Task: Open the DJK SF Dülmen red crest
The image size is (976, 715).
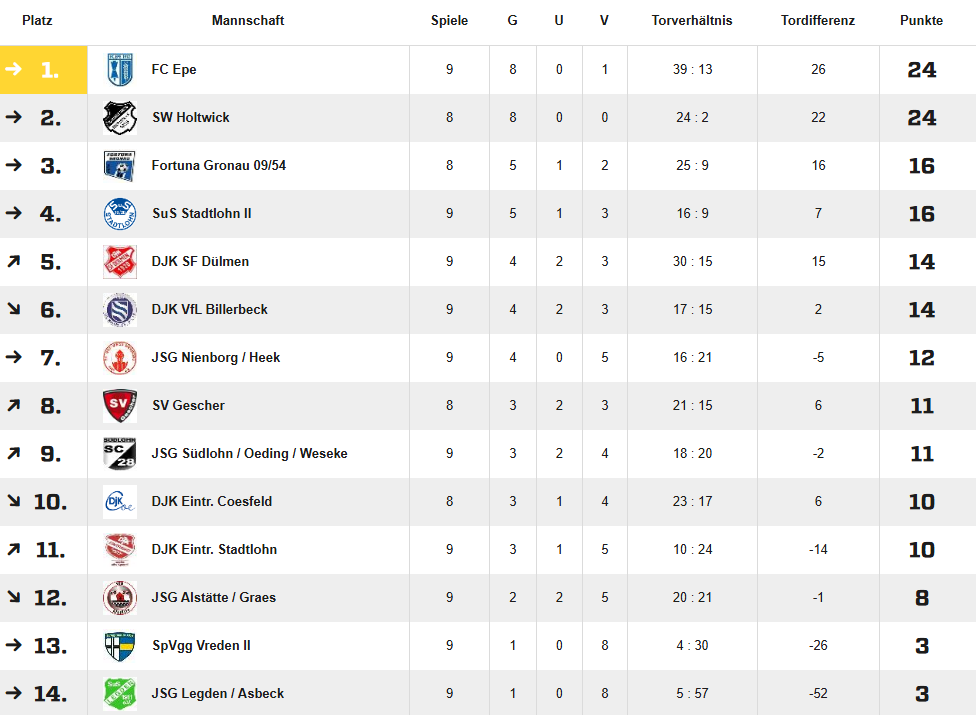Action: tap(120, 261)
